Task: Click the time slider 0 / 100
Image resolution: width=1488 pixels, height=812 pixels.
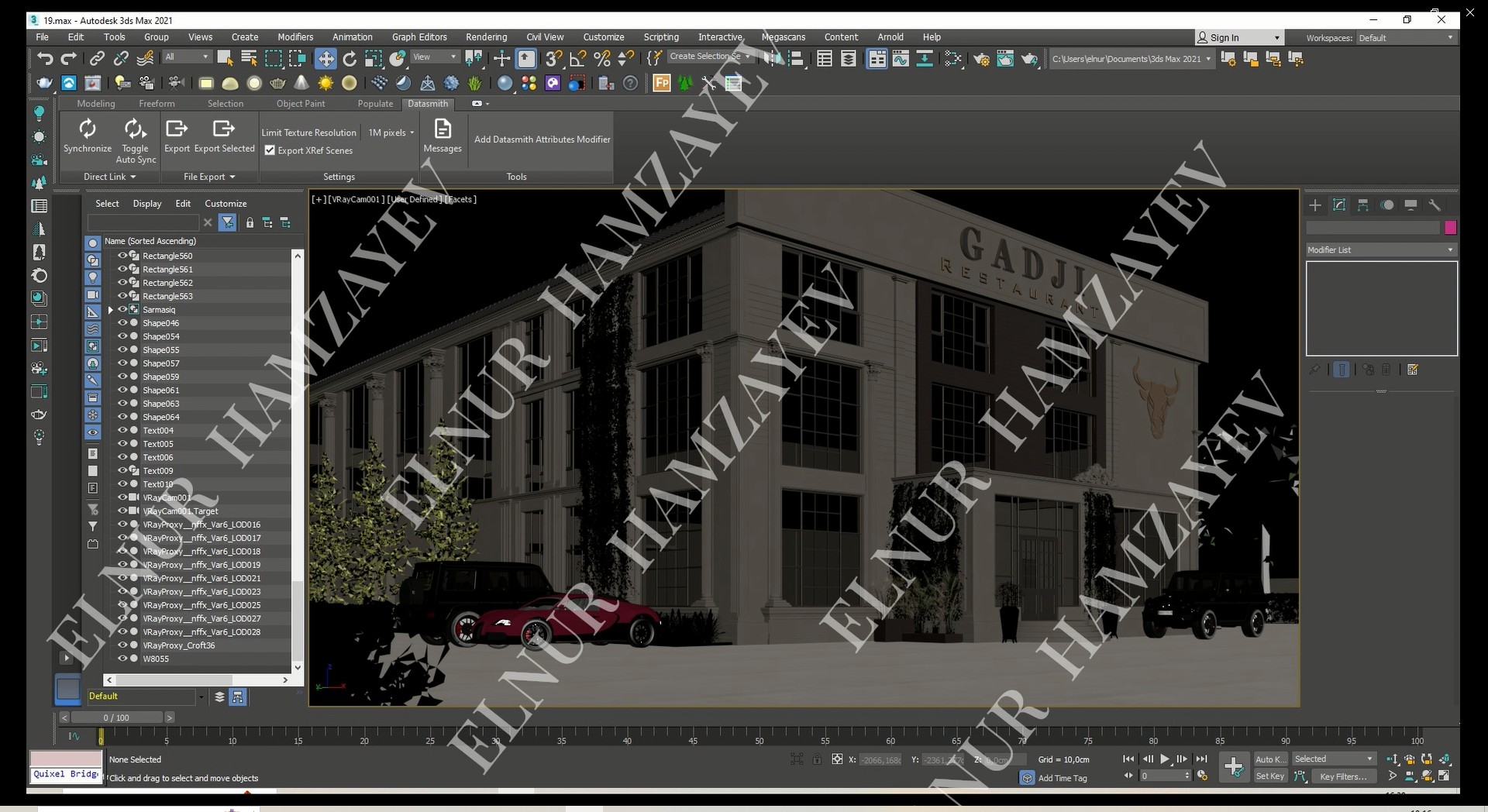Action: [116, 717]
